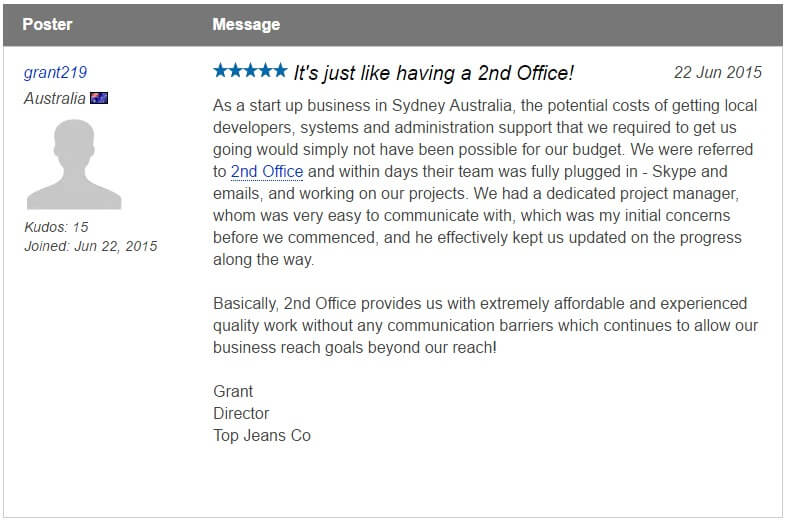The width and height of the screenshot is (791, 523).
Task: Click the Australian flag icon
Action: [99, 98]
